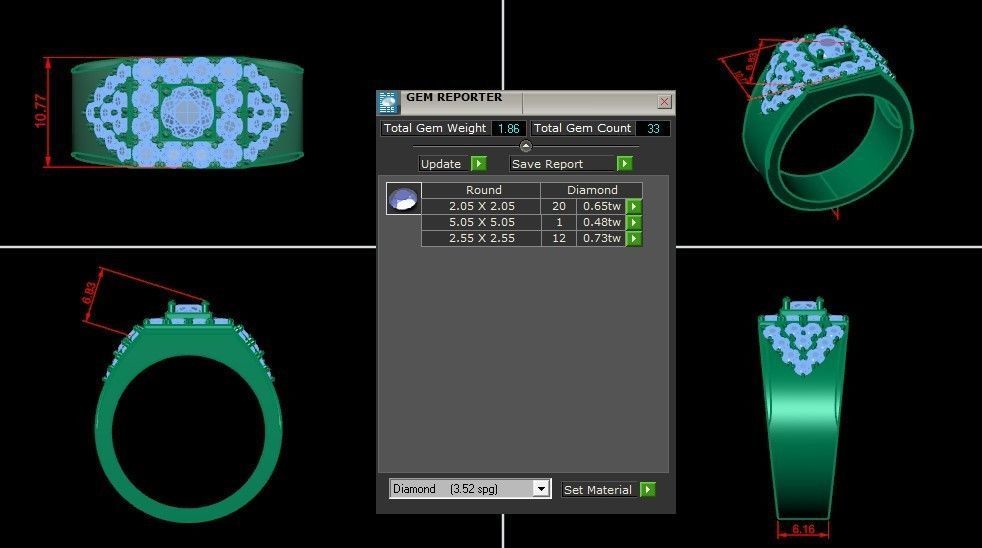
Task: Click the 0.65tw weight cell
Action: [601, 206]
